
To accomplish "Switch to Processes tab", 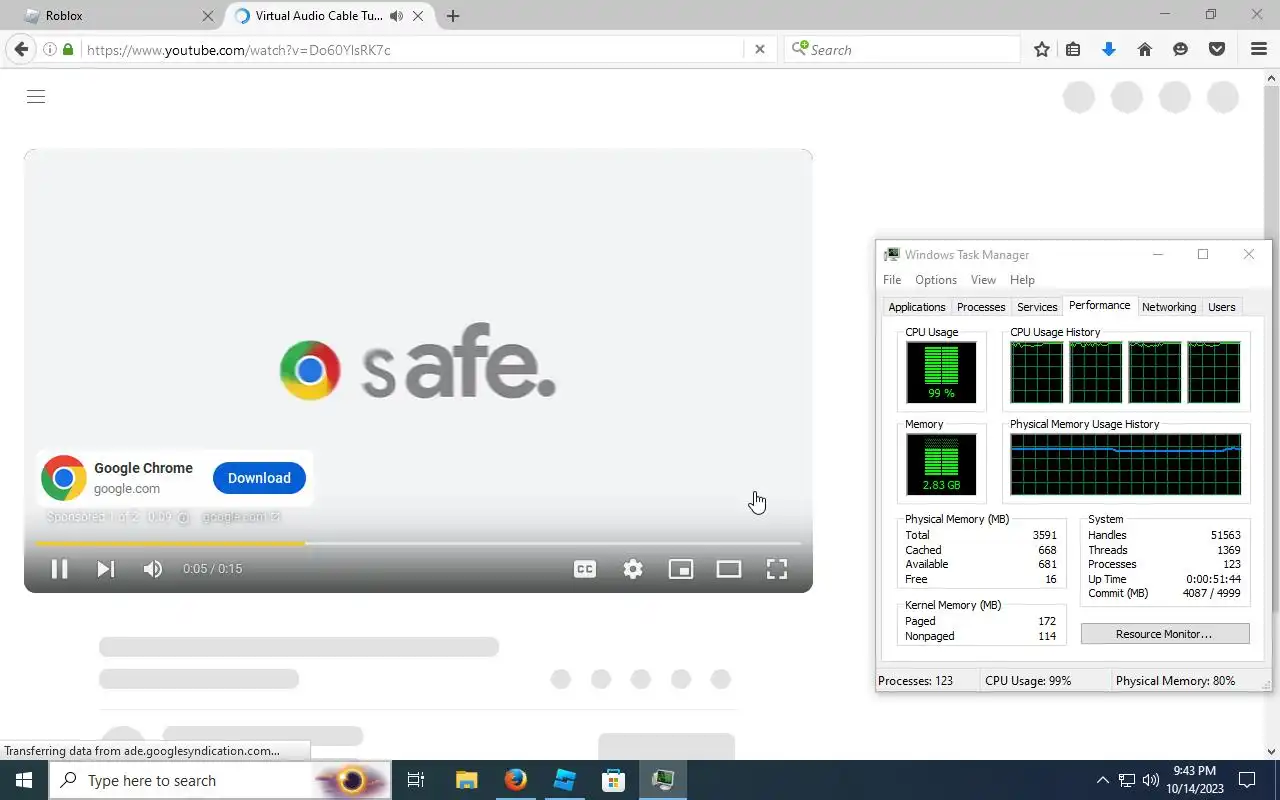I will (981, 307).
